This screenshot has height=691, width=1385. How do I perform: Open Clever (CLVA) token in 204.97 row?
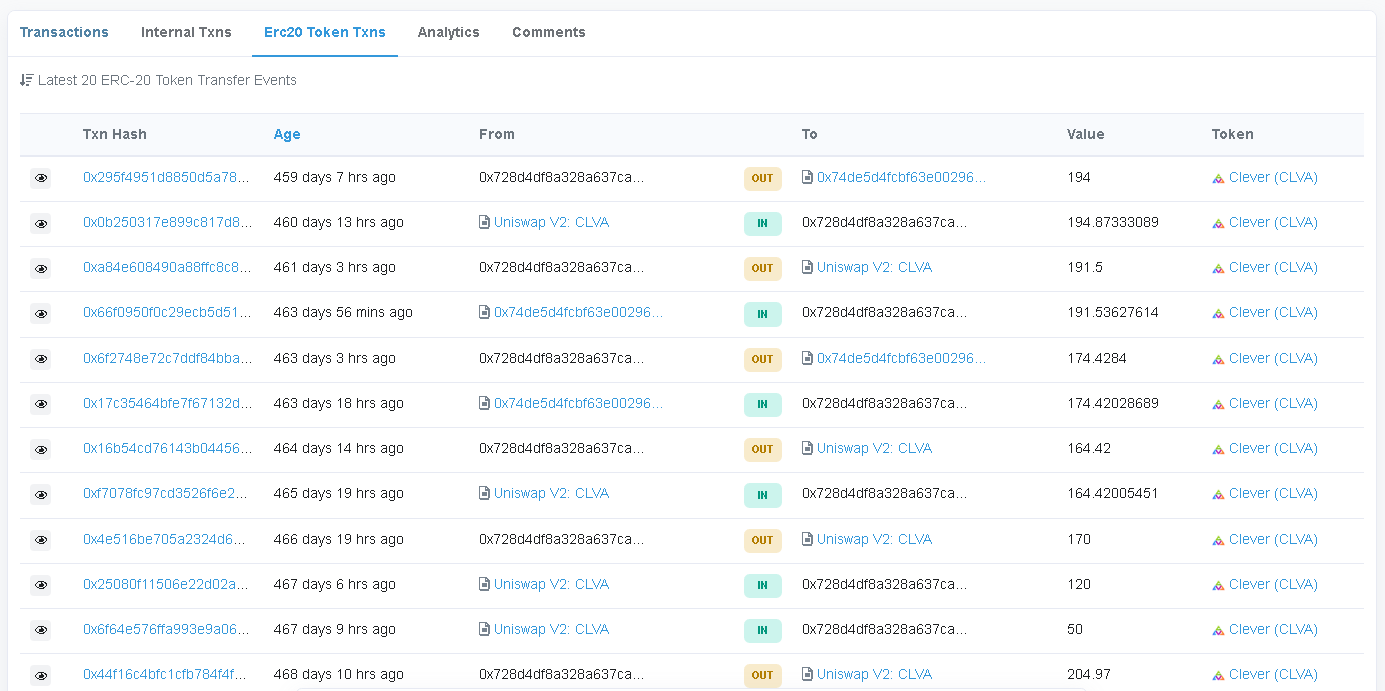coord(1273,674)
